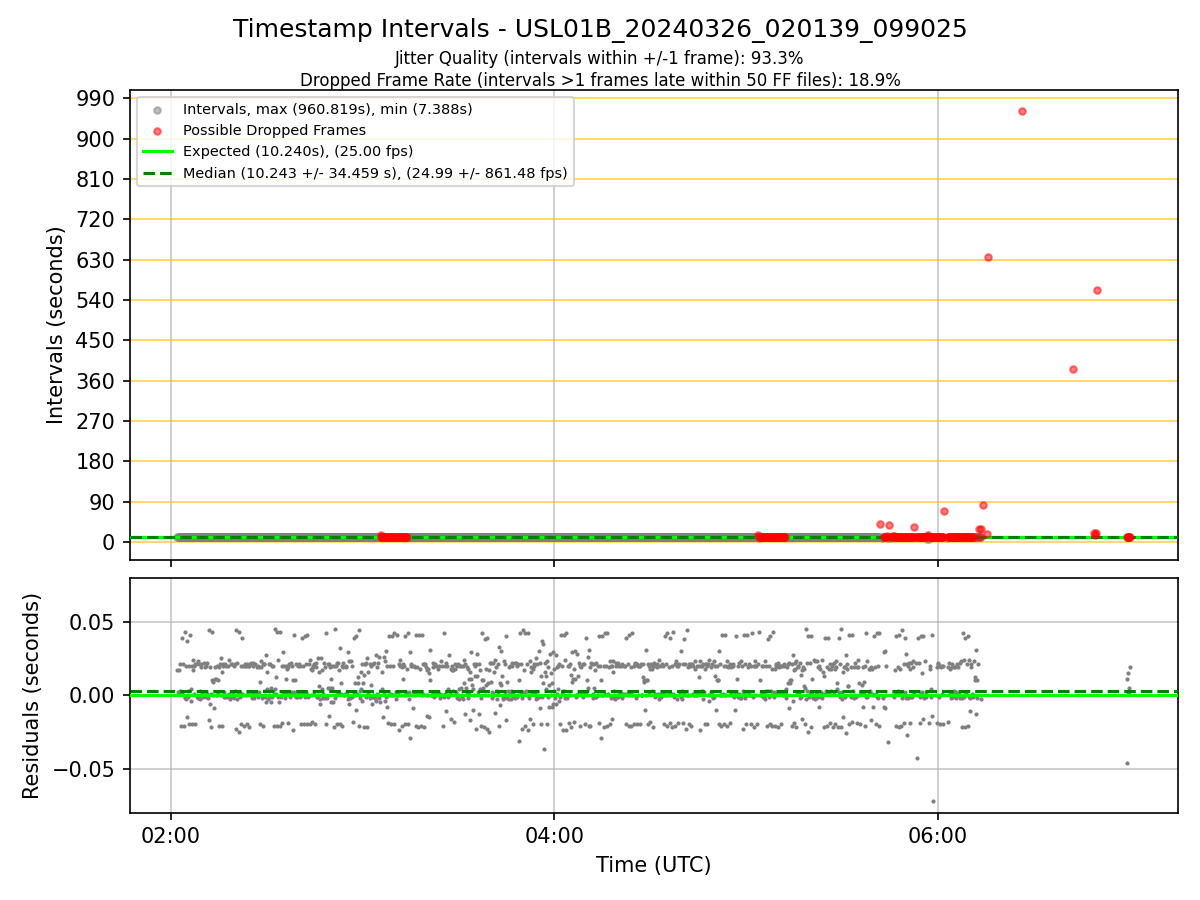
Task: Click the Intervals (seconds) y-axis label
Action: pos(56,325)
